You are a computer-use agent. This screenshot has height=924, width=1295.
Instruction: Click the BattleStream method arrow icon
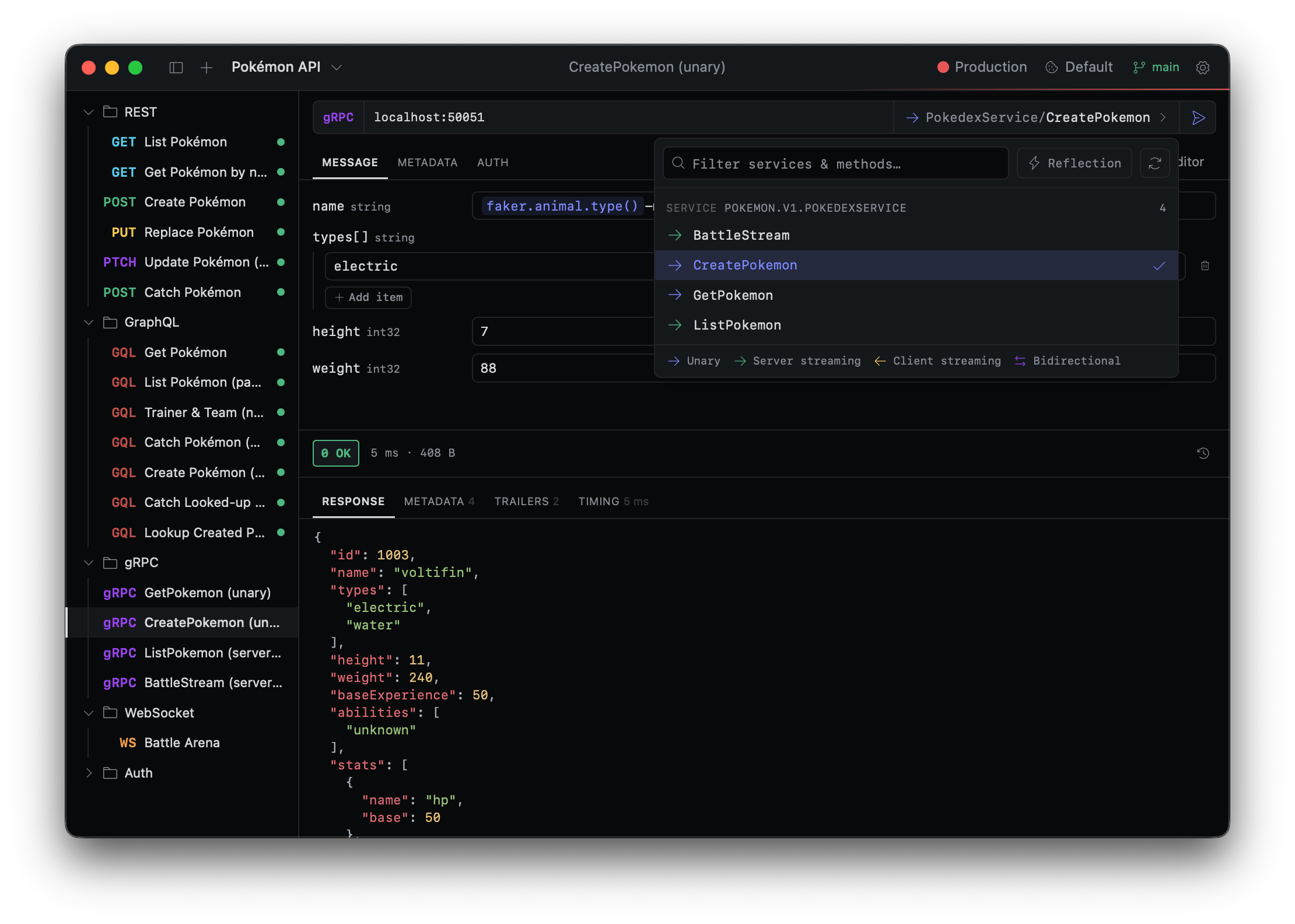[675, 235]
